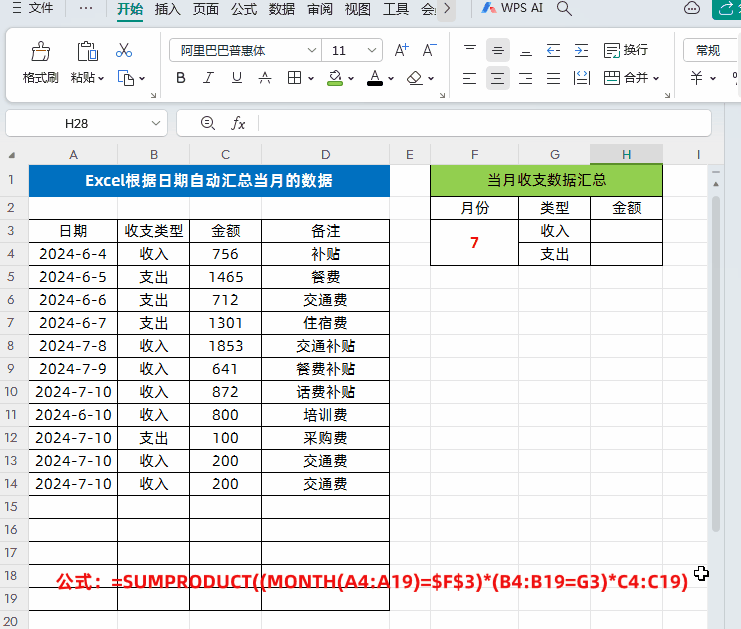
Task: Open the 文件 File menu
Action: [x=33, y=8]
